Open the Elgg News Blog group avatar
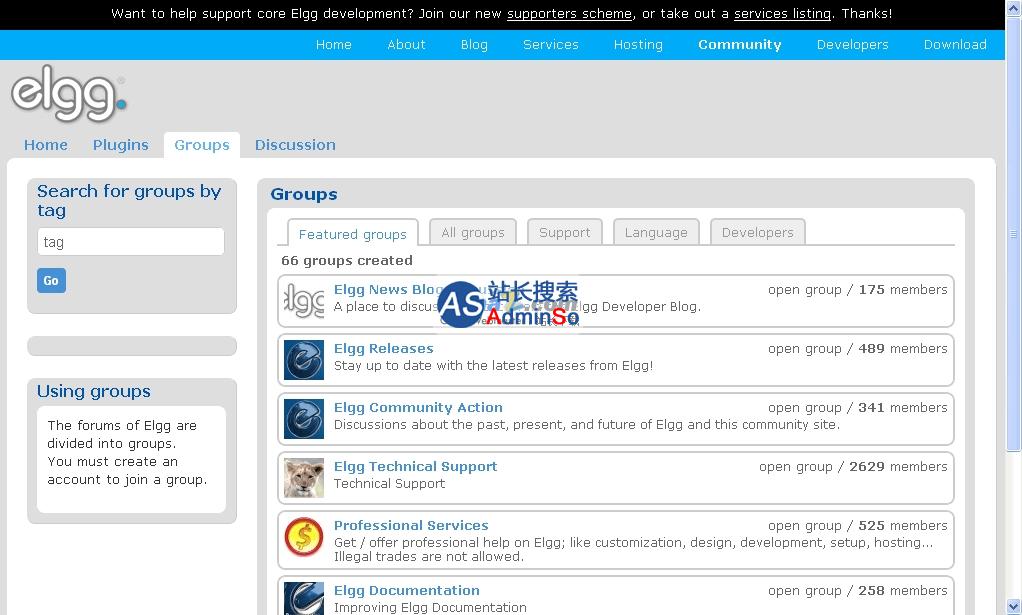The width and height of the screenshot is (1022, 615). tap(304, 301)
